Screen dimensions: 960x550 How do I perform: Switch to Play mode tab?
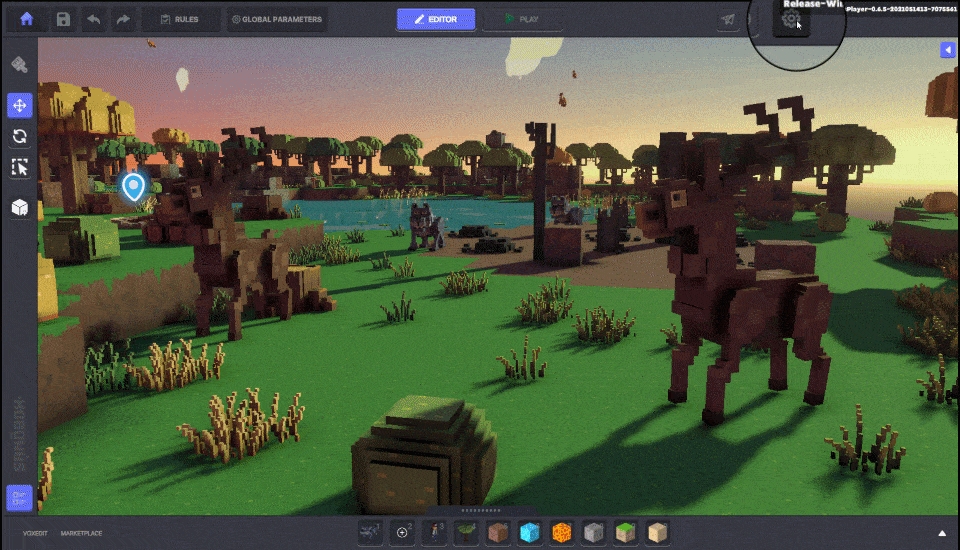point(521,19)
